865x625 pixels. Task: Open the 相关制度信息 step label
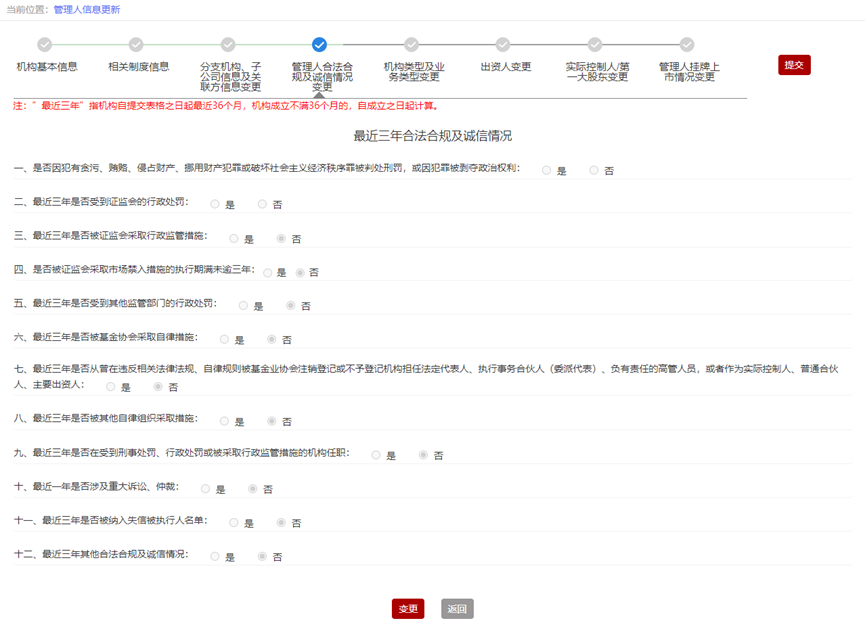138,67
